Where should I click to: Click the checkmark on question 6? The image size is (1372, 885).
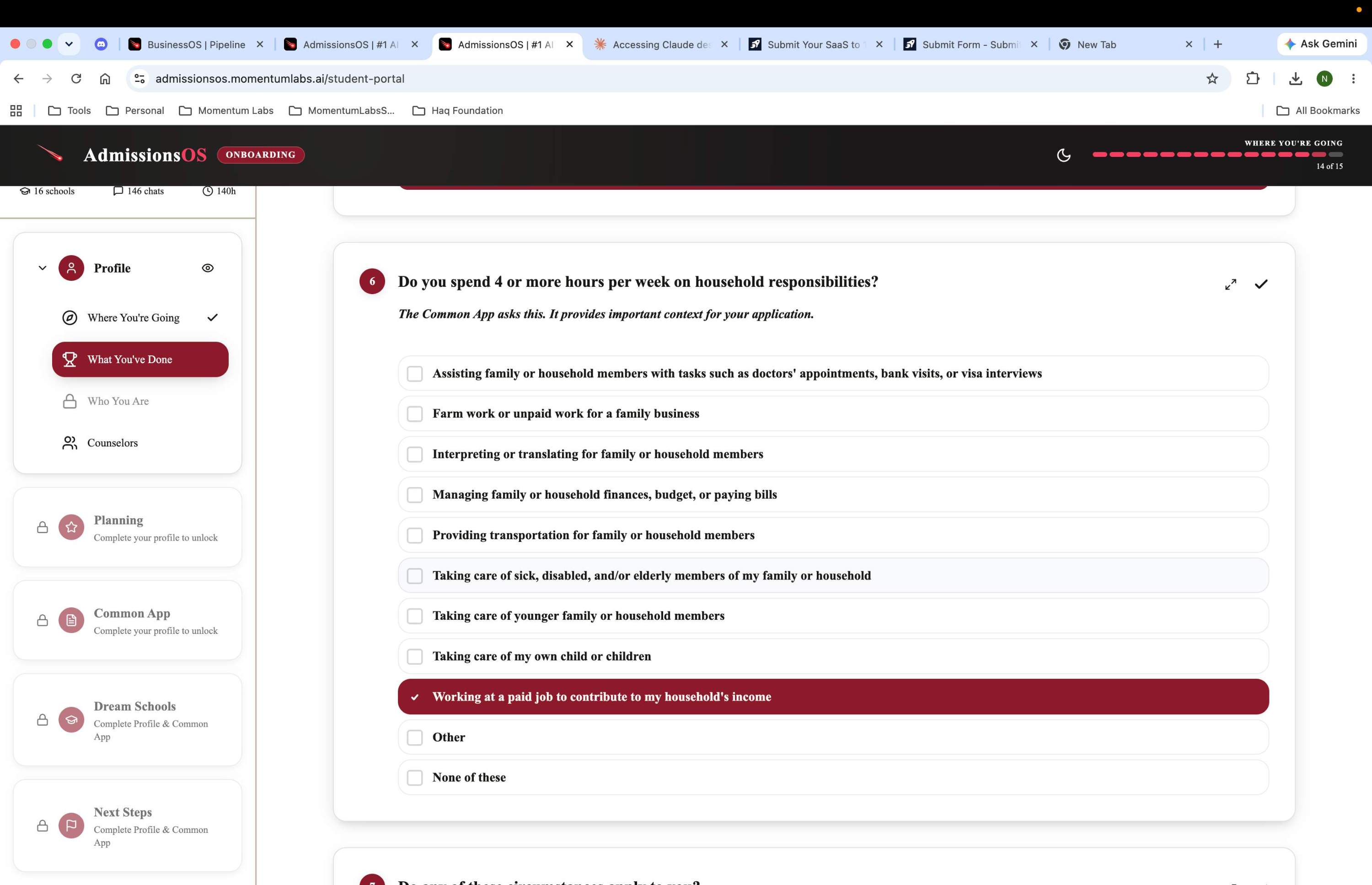pos(1261,284)
